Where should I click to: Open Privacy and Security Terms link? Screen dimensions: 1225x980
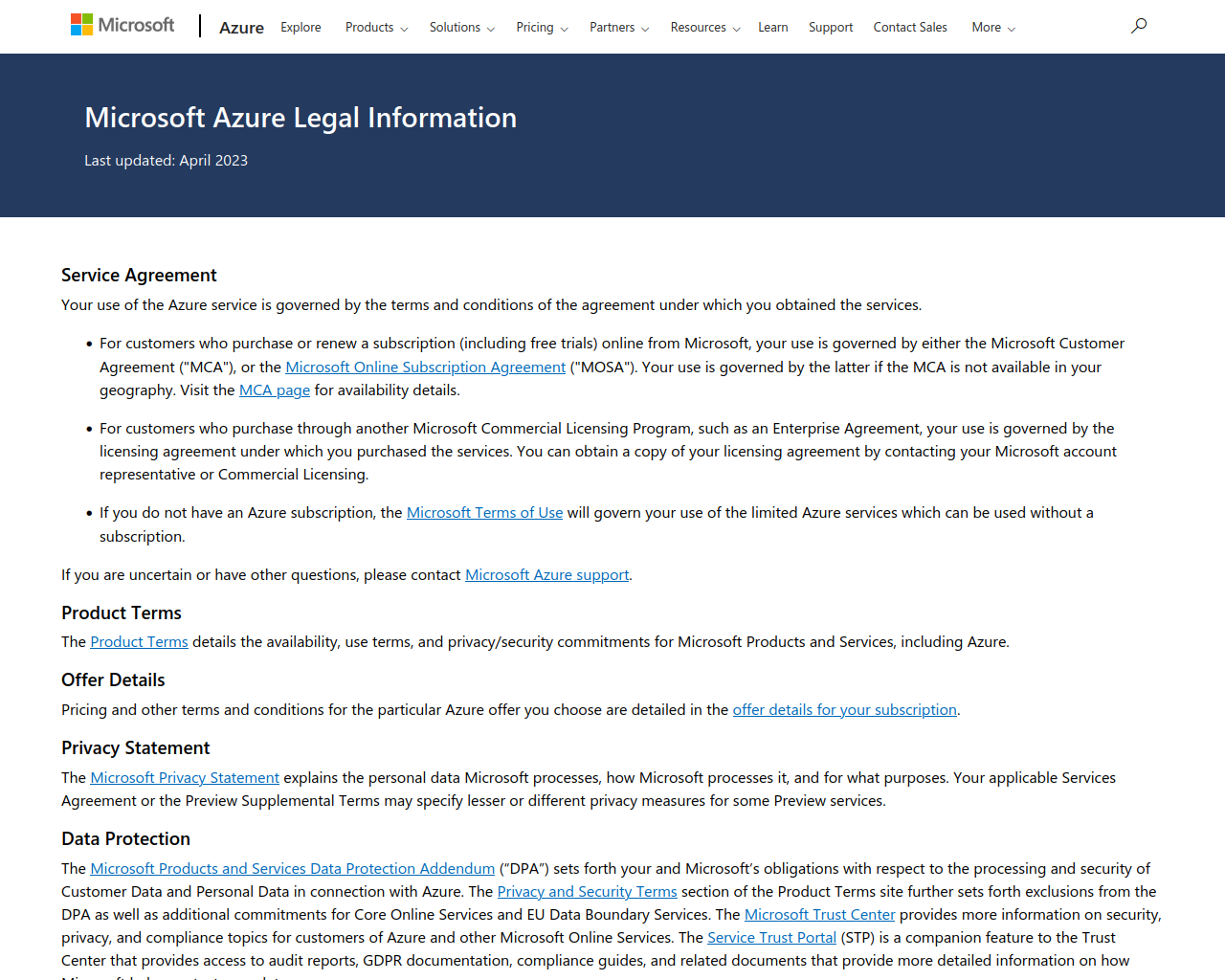tap(588, 891)
